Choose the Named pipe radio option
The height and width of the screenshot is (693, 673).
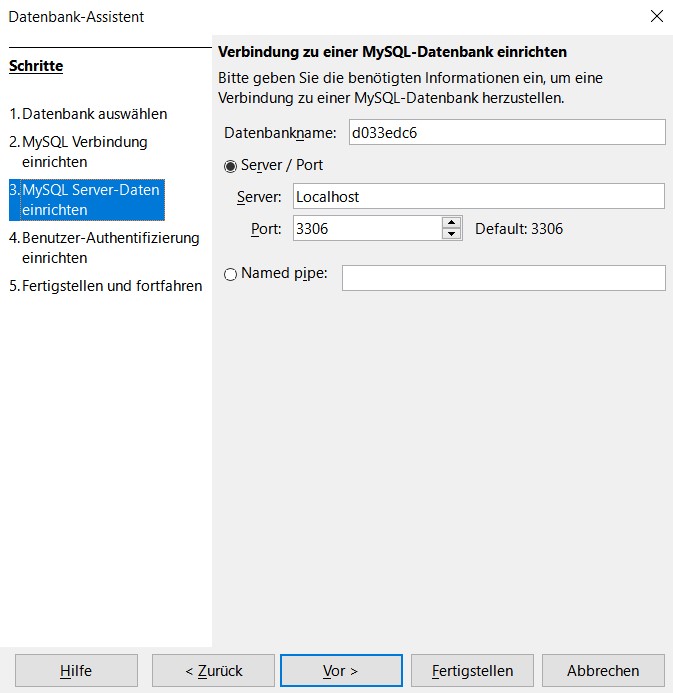[231, 274]
